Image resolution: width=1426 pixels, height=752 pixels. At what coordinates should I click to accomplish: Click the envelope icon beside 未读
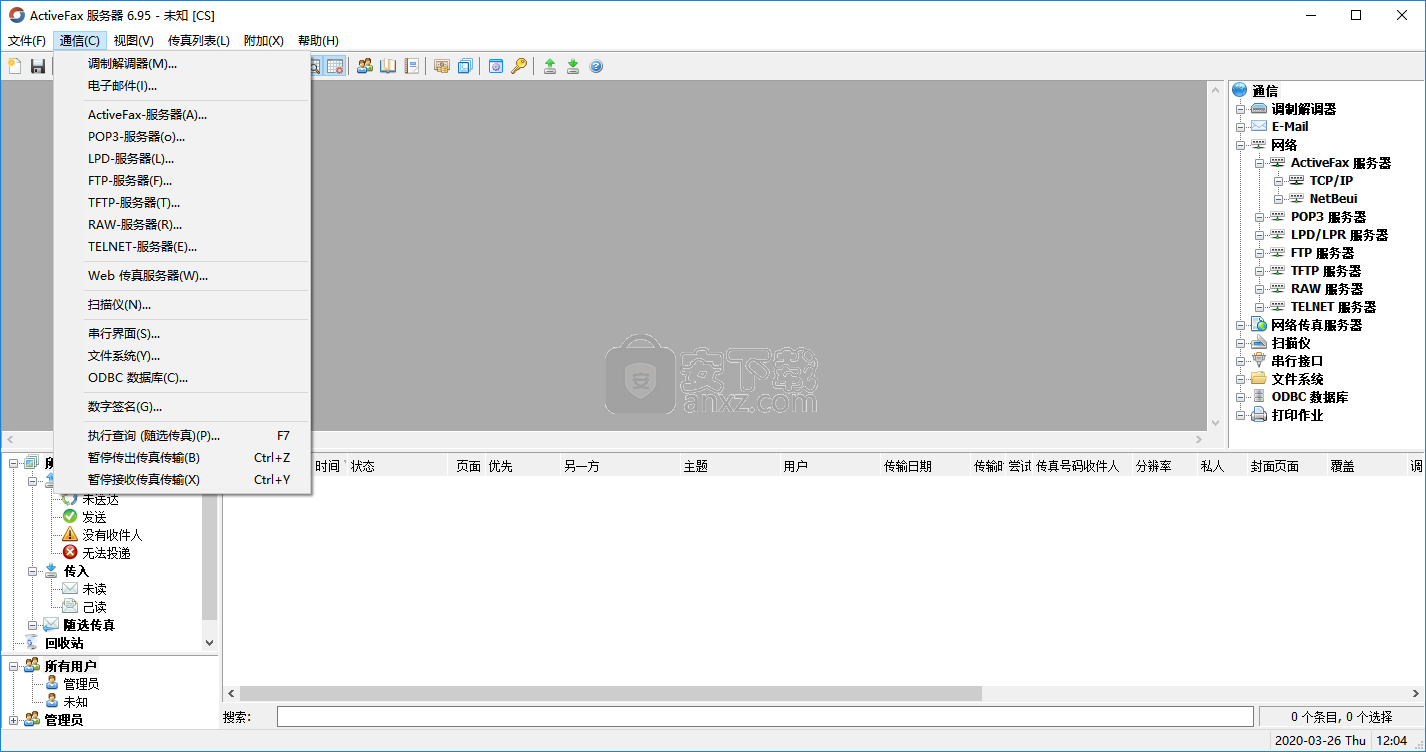[x=70, y=589]
